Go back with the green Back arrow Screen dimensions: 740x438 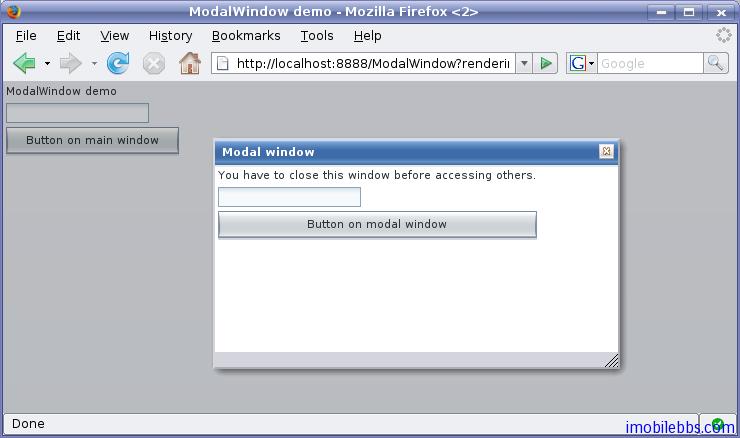(24, 63)
